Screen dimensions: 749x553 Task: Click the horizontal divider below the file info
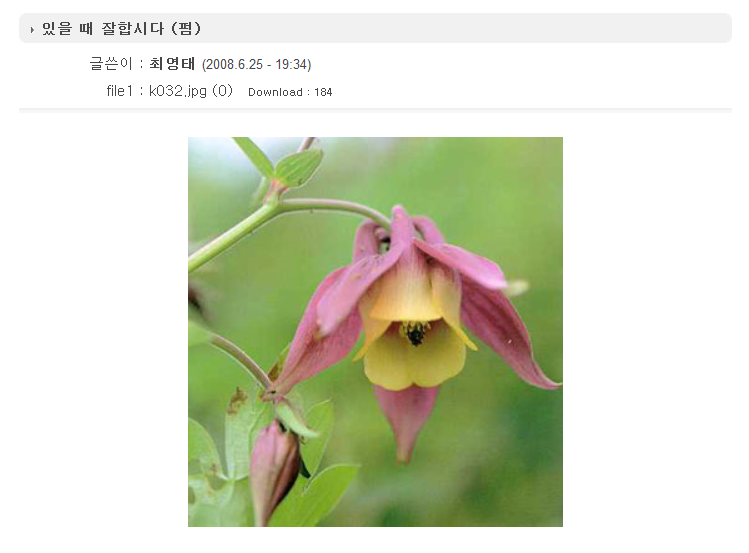pos(375,110)
